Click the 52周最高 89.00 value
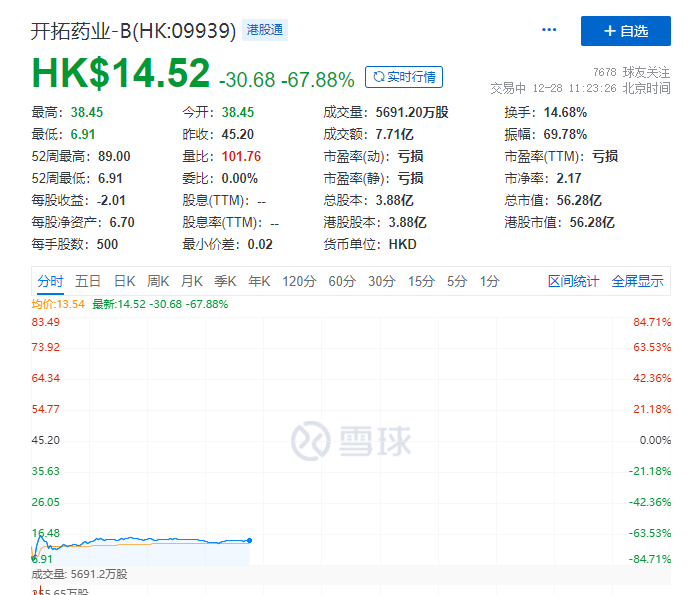The image size is (691, 595). 114,156
